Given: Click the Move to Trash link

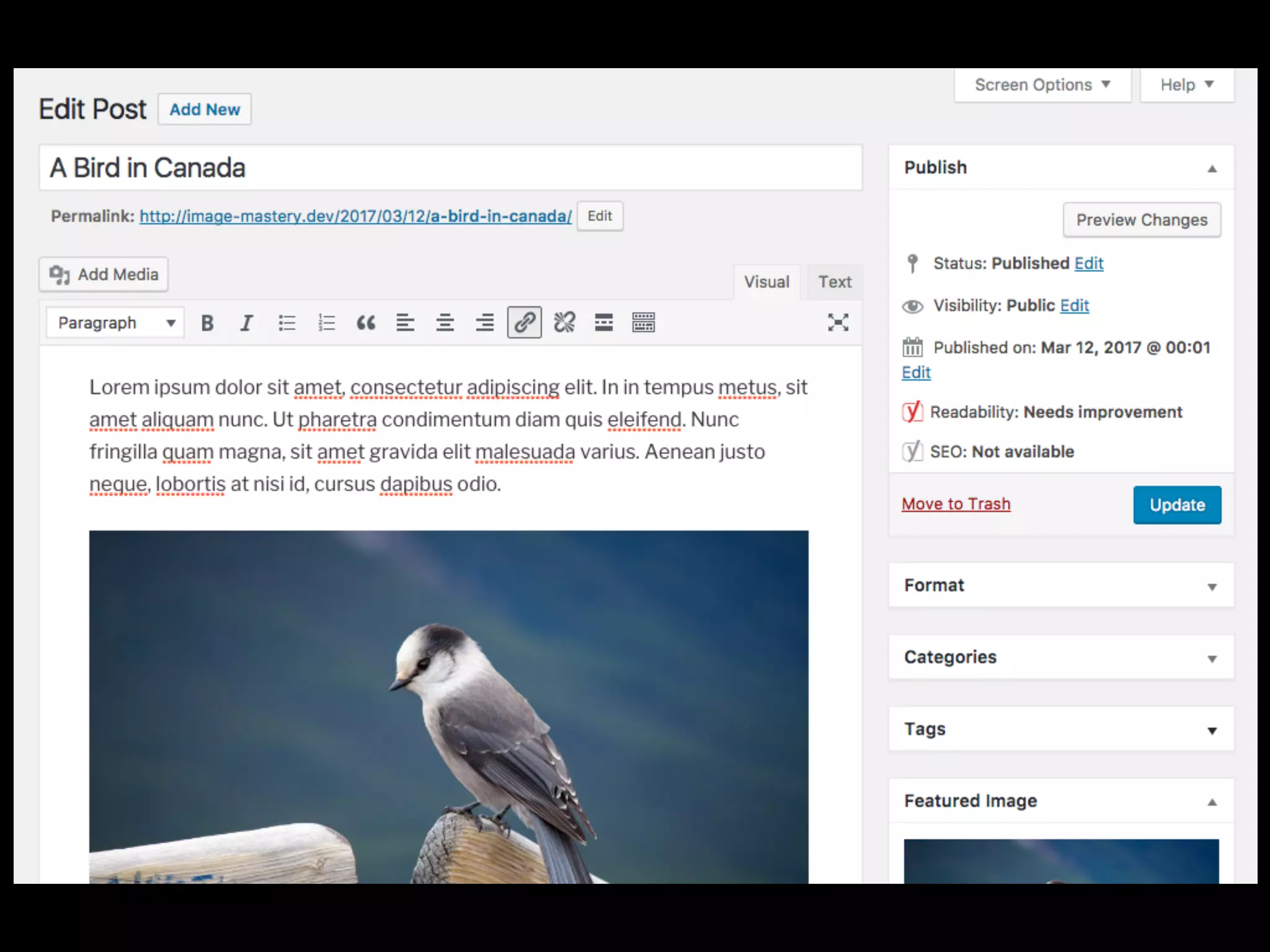Looking at the screenshot, I should [x=956, y=504].
